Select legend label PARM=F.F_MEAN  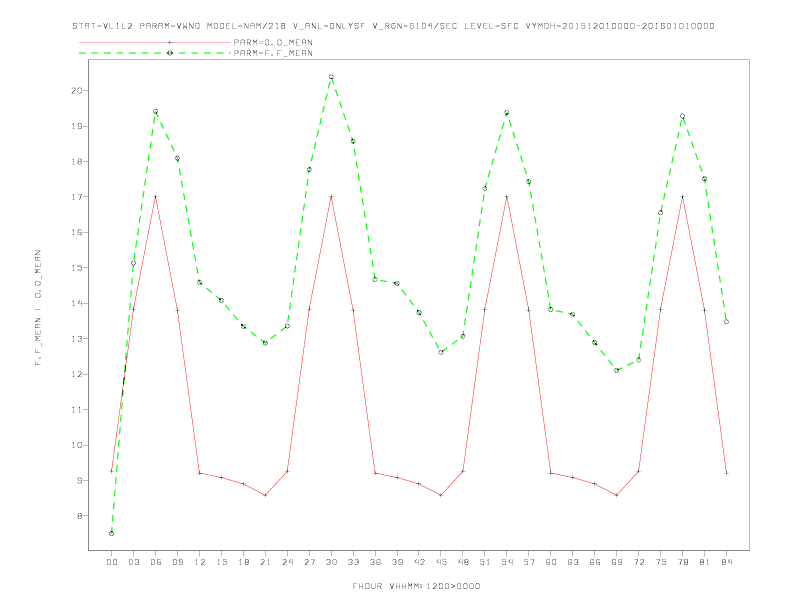pos(273,53)
